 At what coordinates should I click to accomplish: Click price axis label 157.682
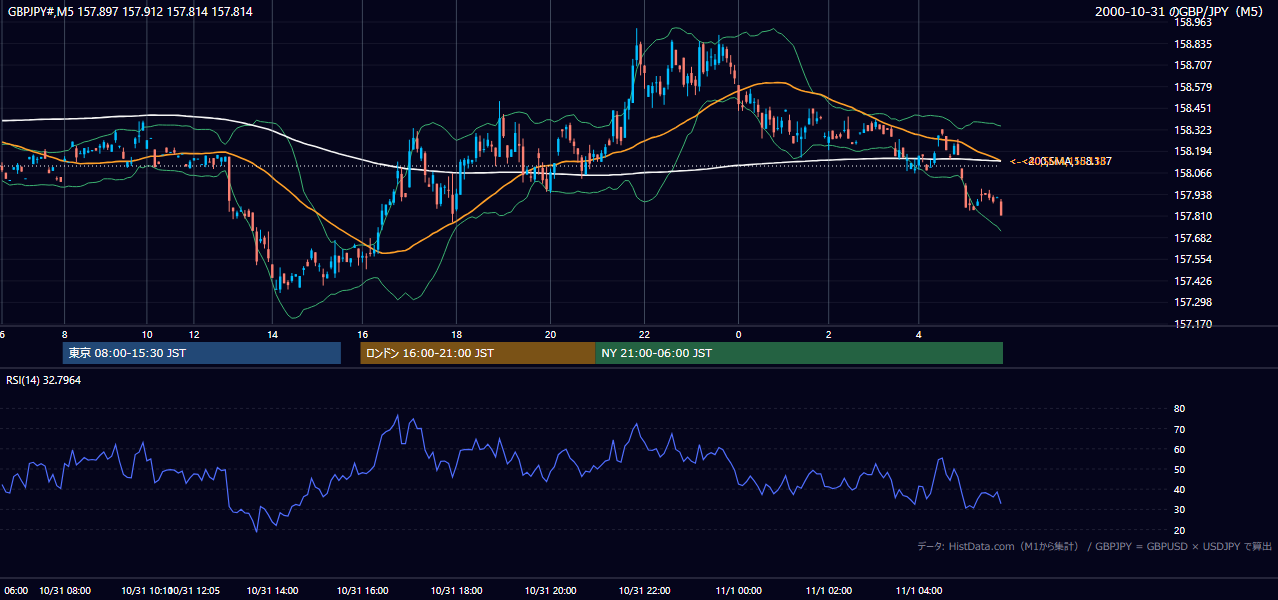[x=1193, y=238]
